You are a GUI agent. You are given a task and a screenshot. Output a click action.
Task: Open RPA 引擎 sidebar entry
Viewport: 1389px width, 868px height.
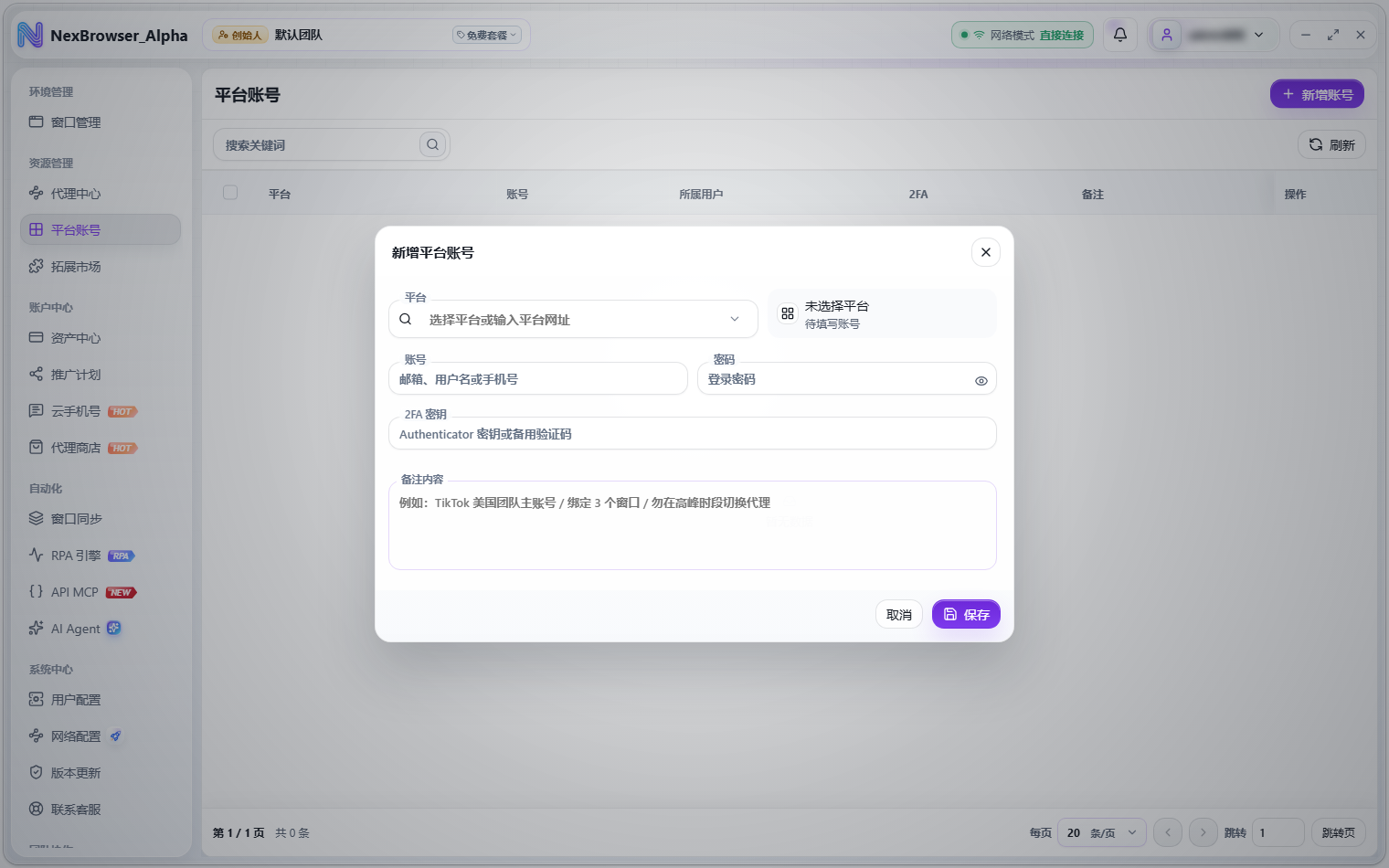[101, 555]
